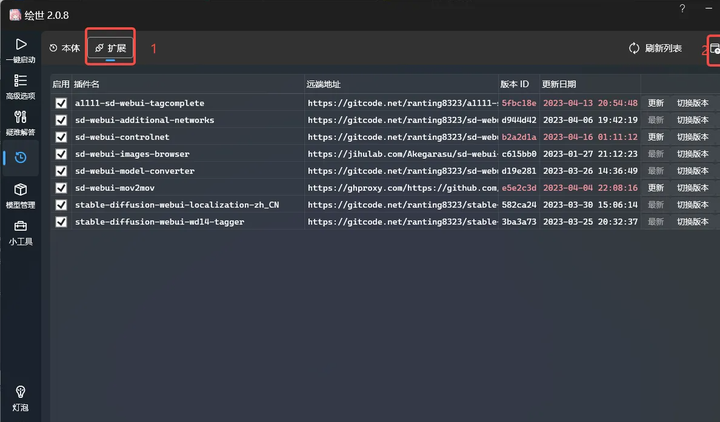Click 最新 for sd-webui-model-converter

click(x=656, y=171)
